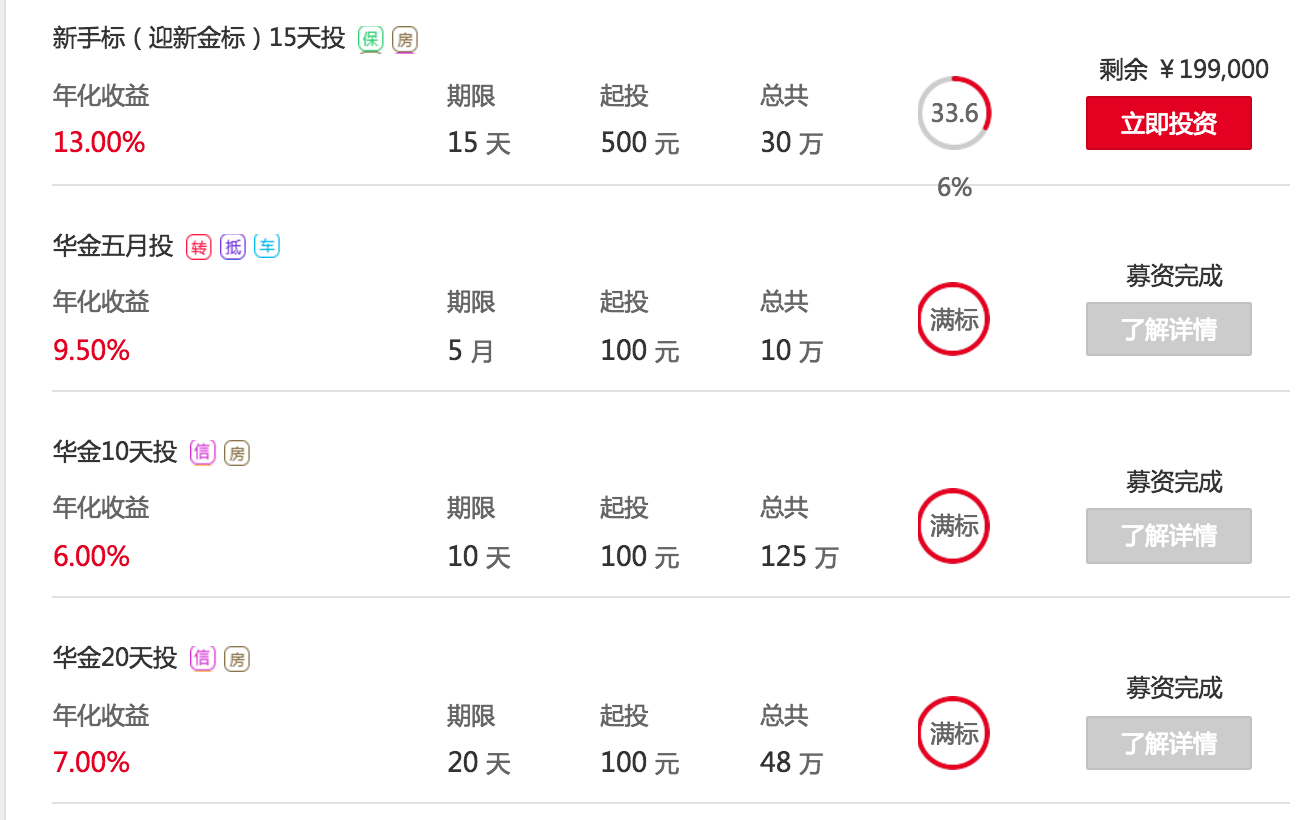This screenshot has width=1310, height=820.
Task: Open the 华金10天投 product title
Action: (x=115, y=452)
